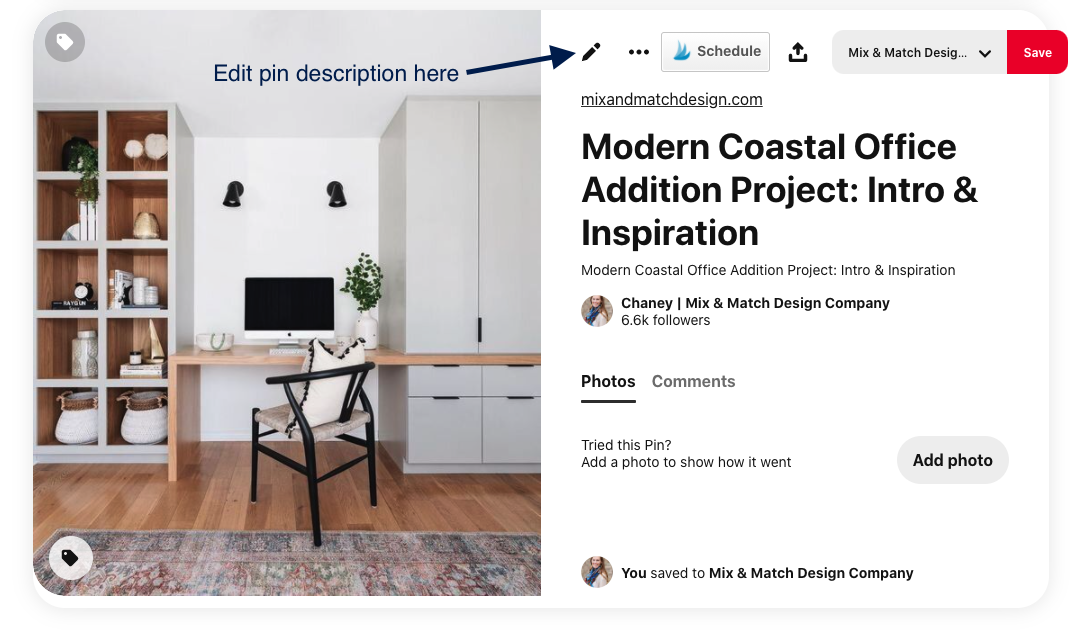Select the Photos tab
This screenshot has width=1088, height=633.
608,381
